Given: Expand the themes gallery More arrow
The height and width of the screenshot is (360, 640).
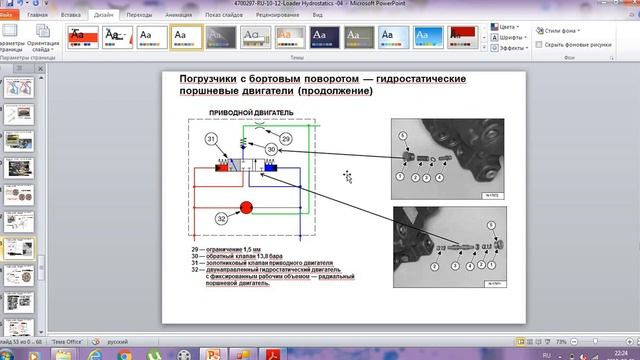Looking at the screenshot, I should 484,48.
